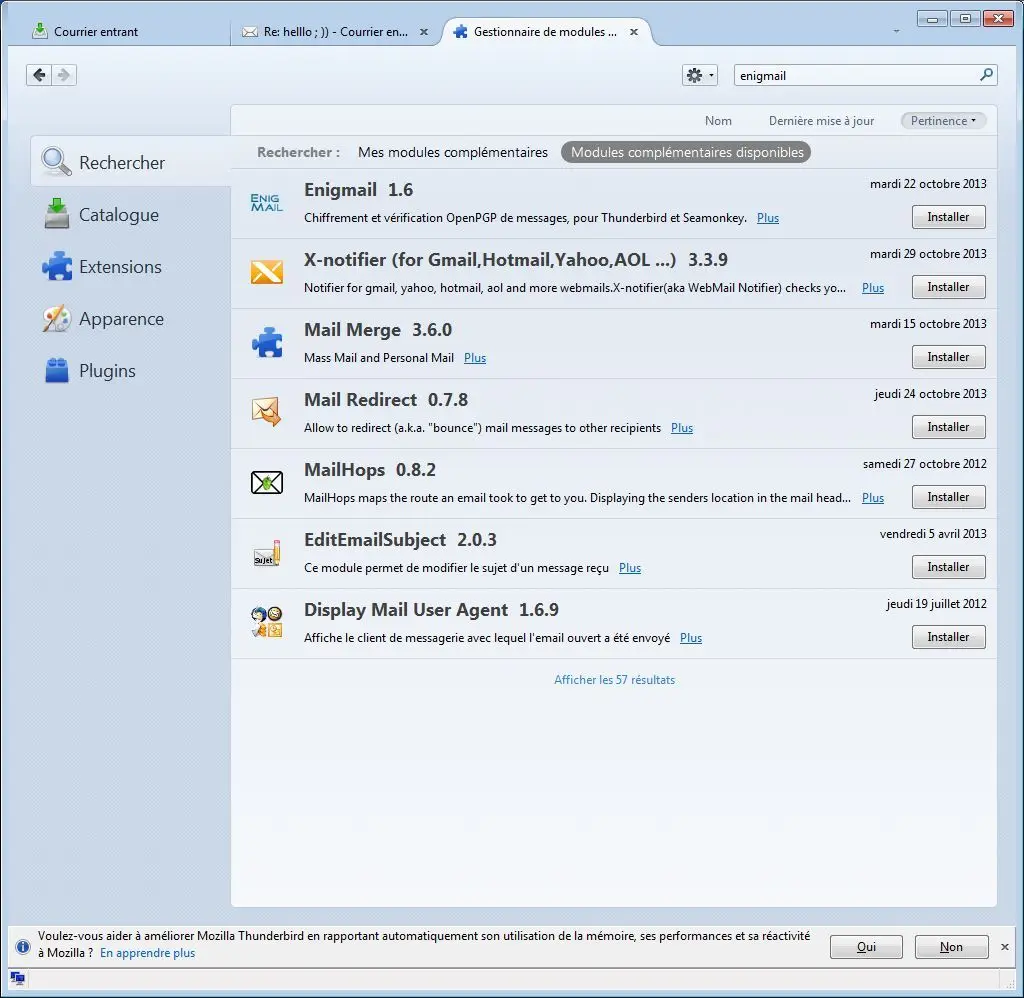Click the EditEmailSubject icon
Screen dimensions: 1024x998
pos(266,553)
